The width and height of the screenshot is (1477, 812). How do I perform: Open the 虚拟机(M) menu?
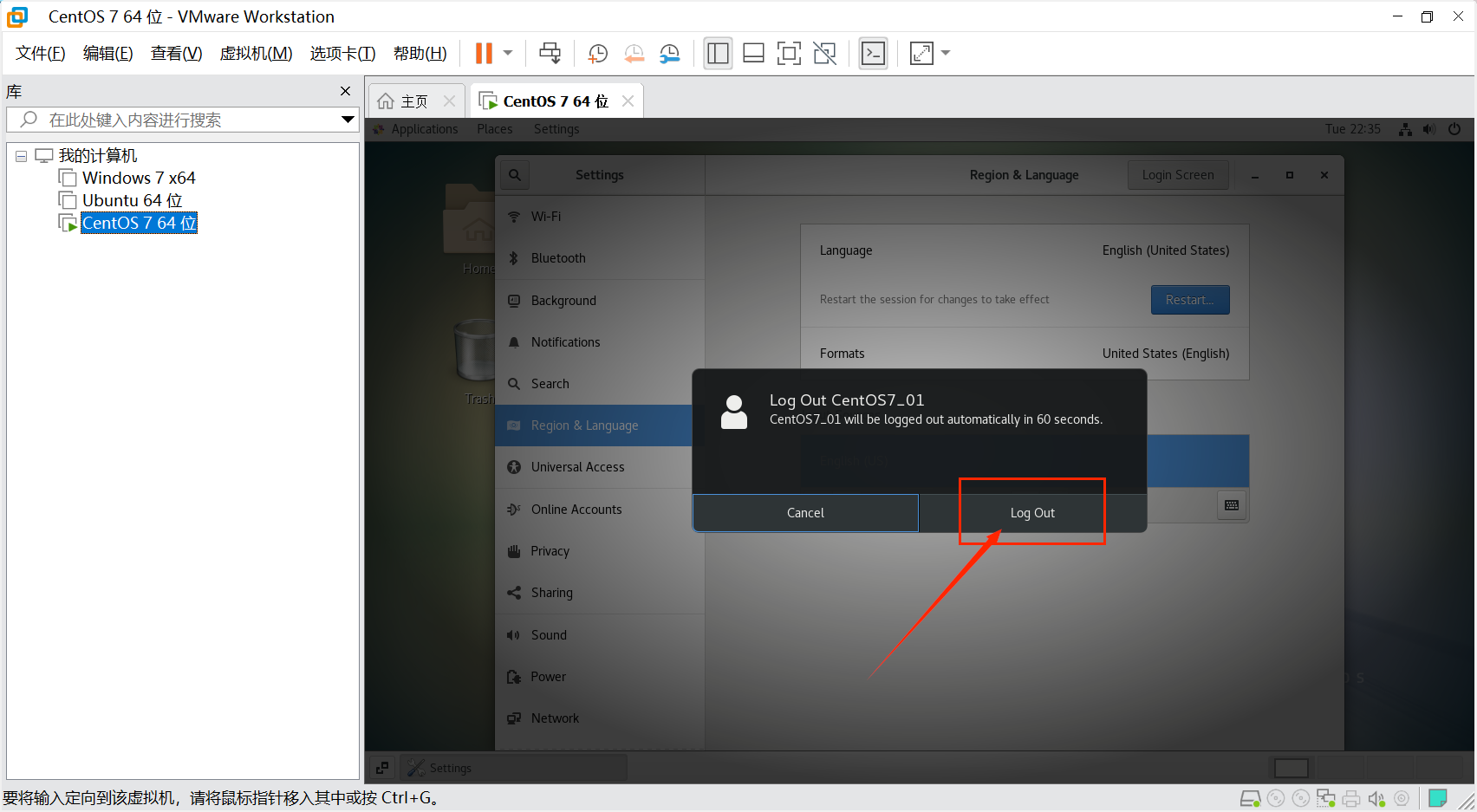(x=257, y=54)
